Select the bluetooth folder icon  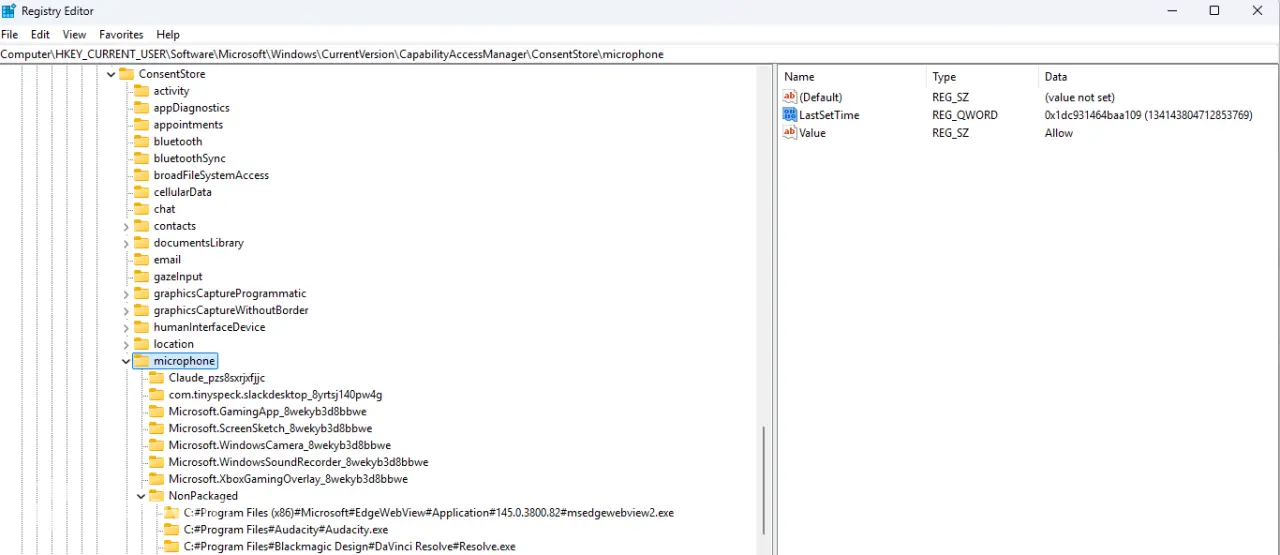pyautogui.click(x=141, y=142)
